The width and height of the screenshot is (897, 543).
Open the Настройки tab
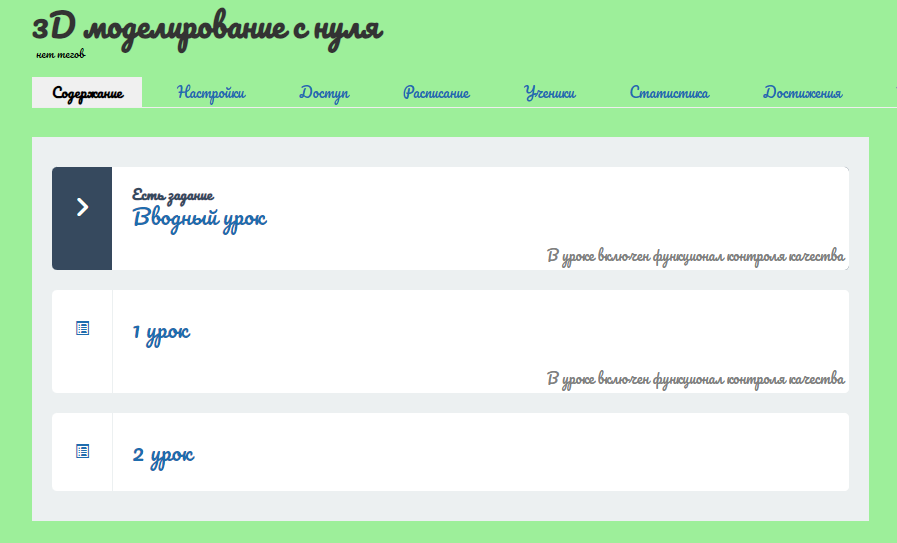(x=211, y=93)
